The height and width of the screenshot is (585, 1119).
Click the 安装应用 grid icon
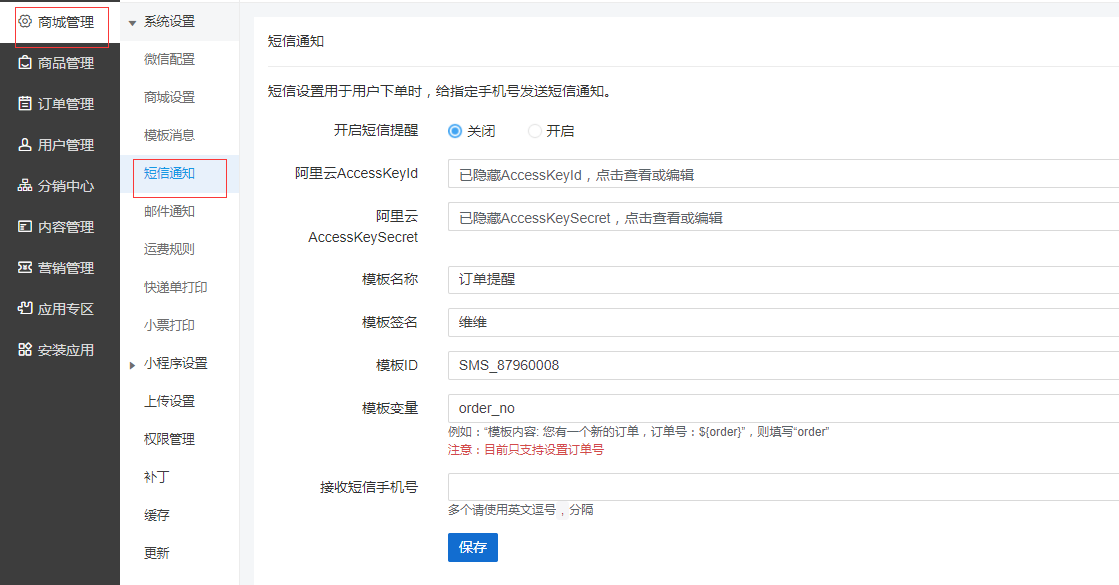[26, 350]
